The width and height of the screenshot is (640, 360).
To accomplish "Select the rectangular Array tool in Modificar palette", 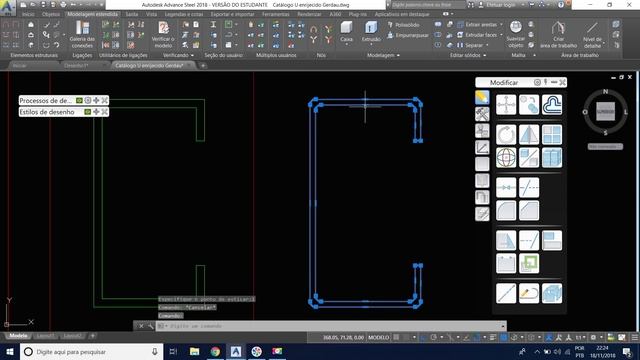I will pos(552,135).
